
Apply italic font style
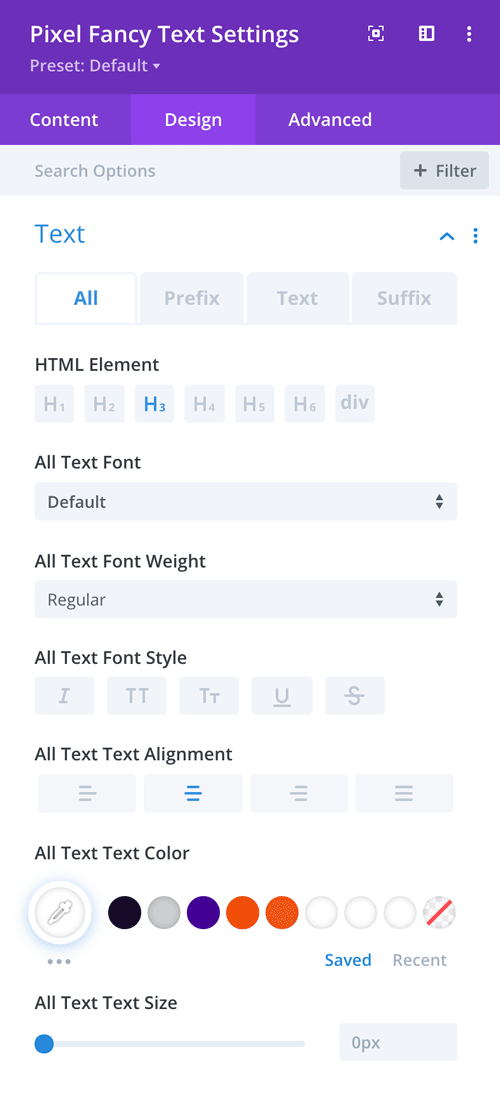[64, 696]
